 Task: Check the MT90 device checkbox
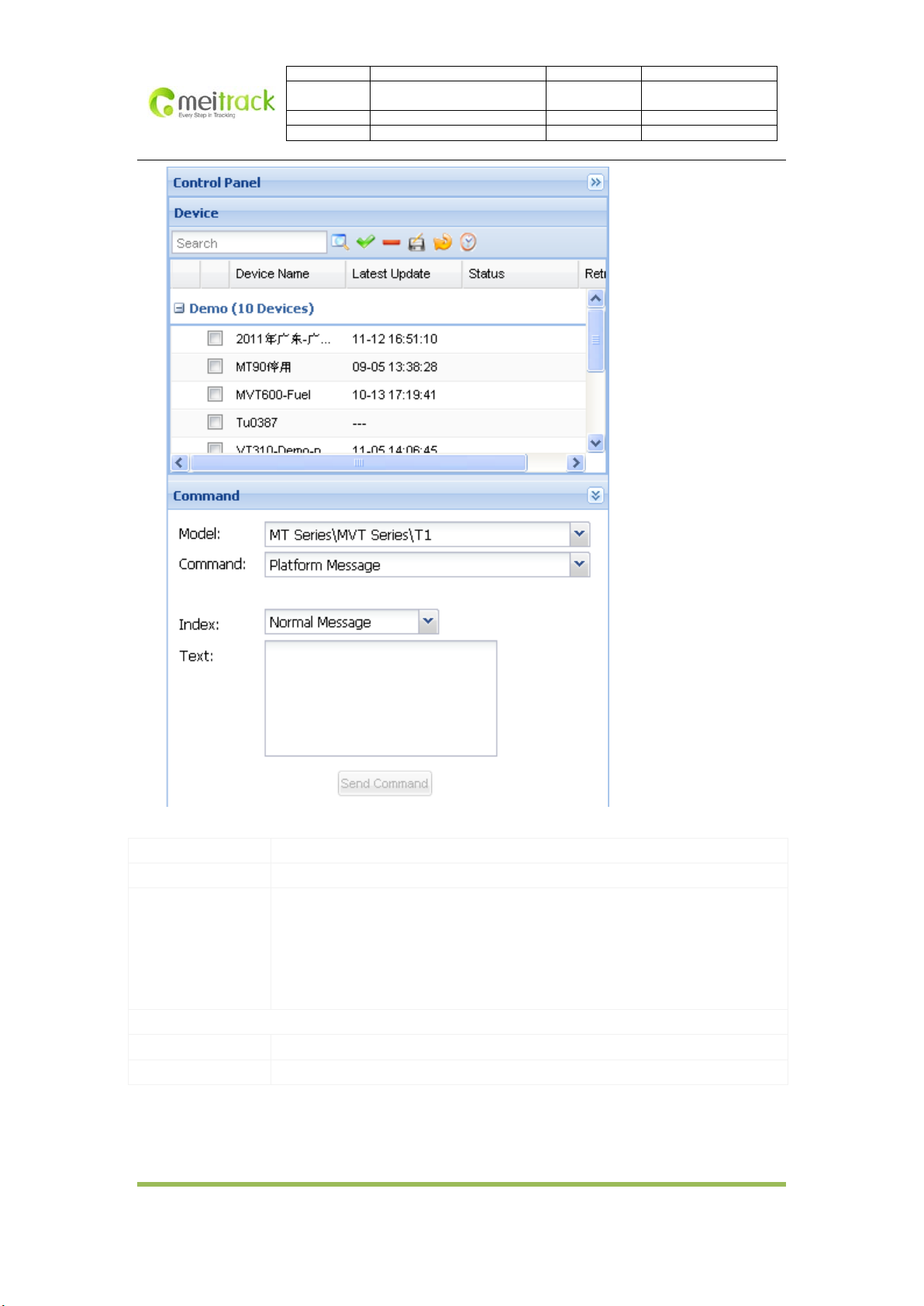(x=215, y=366)
